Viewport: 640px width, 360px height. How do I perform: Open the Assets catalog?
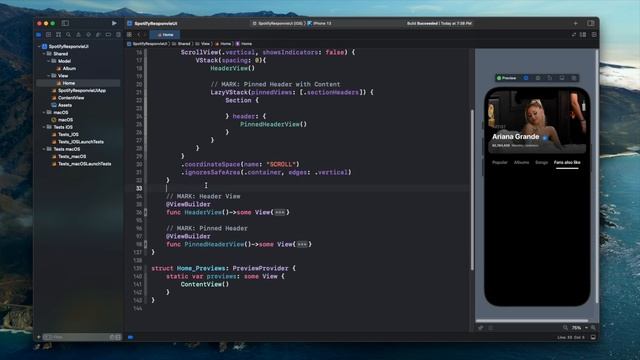click(x=62, y=105)
